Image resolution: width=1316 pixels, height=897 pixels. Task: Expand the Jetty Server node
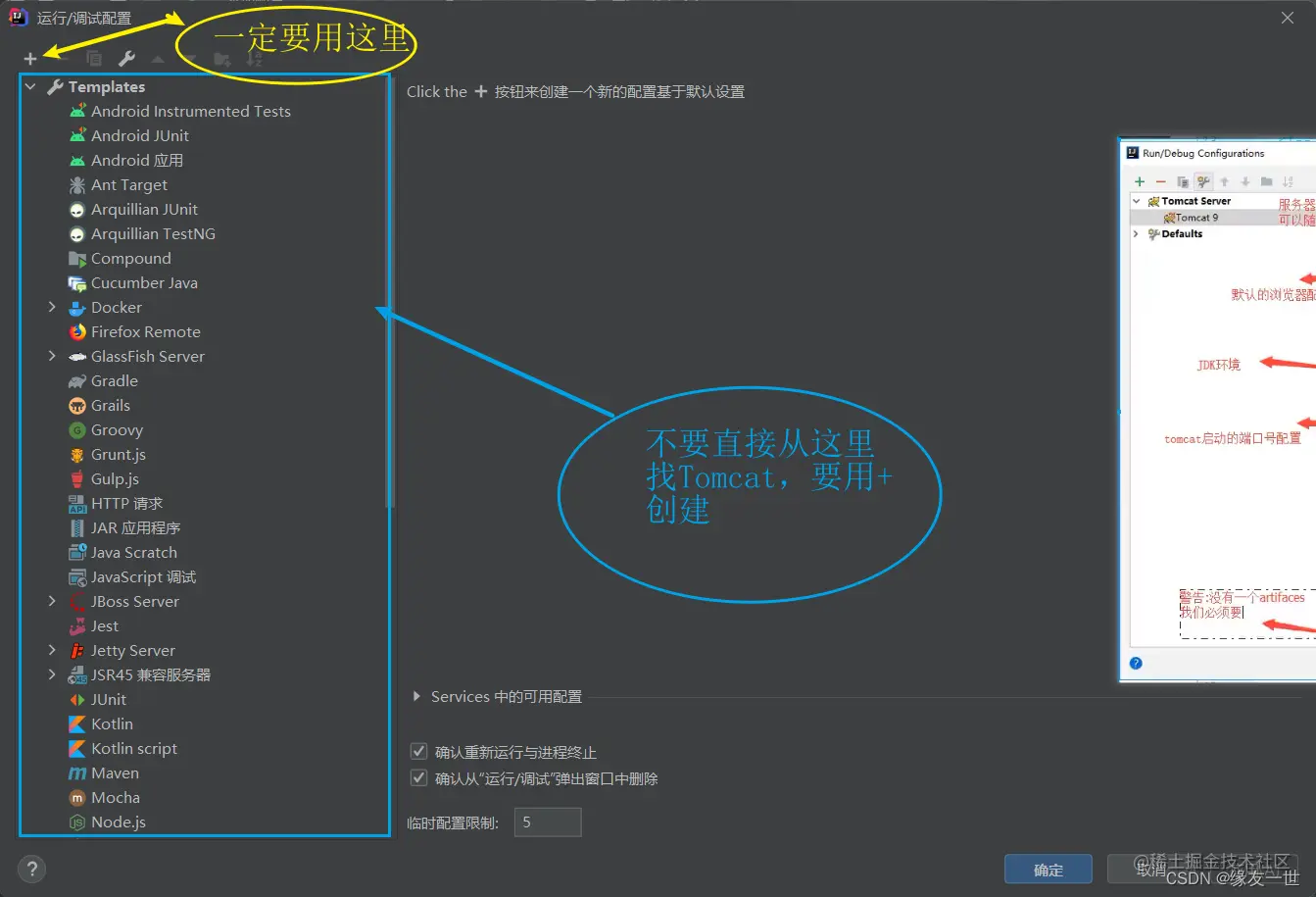[52, 650]
